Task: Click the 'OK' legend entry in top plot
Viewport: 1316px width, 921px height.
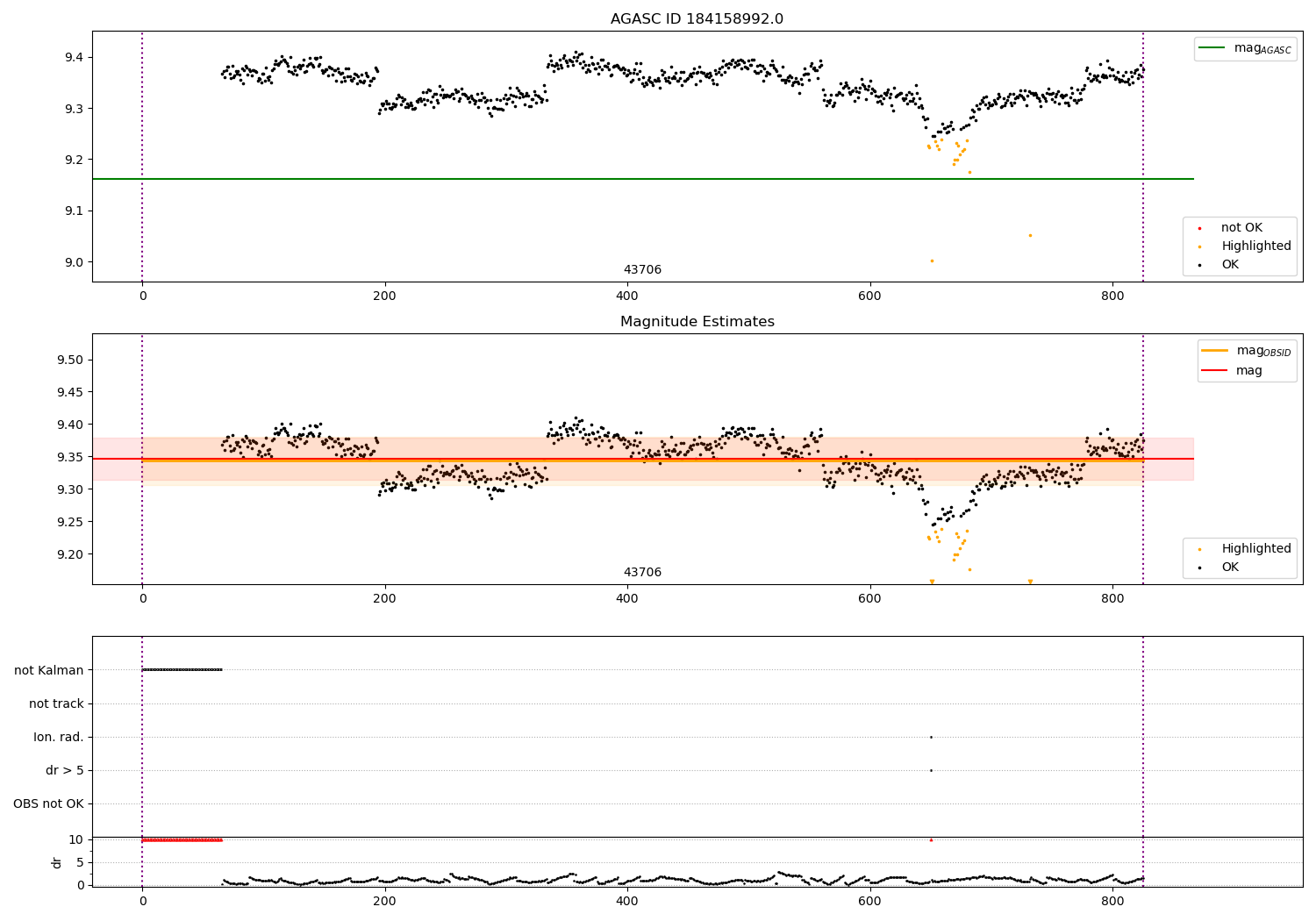Action: (1219, 265)
